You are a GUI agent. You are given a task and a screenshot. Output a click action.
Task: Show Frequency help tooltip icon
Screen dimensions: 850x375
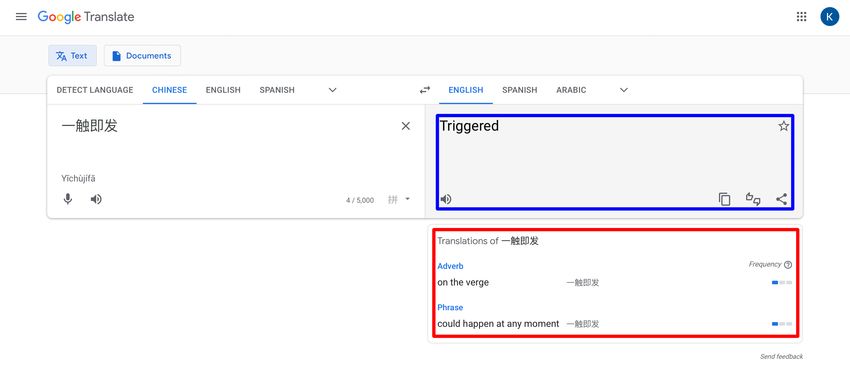click(x=788, y=265)
